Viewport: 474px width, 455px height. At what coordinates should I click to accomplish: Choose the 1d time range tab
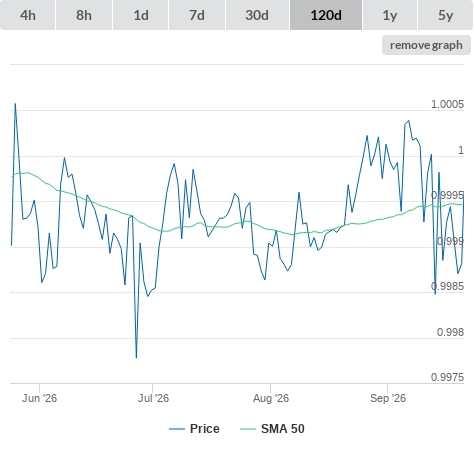[x=141, y=15]
